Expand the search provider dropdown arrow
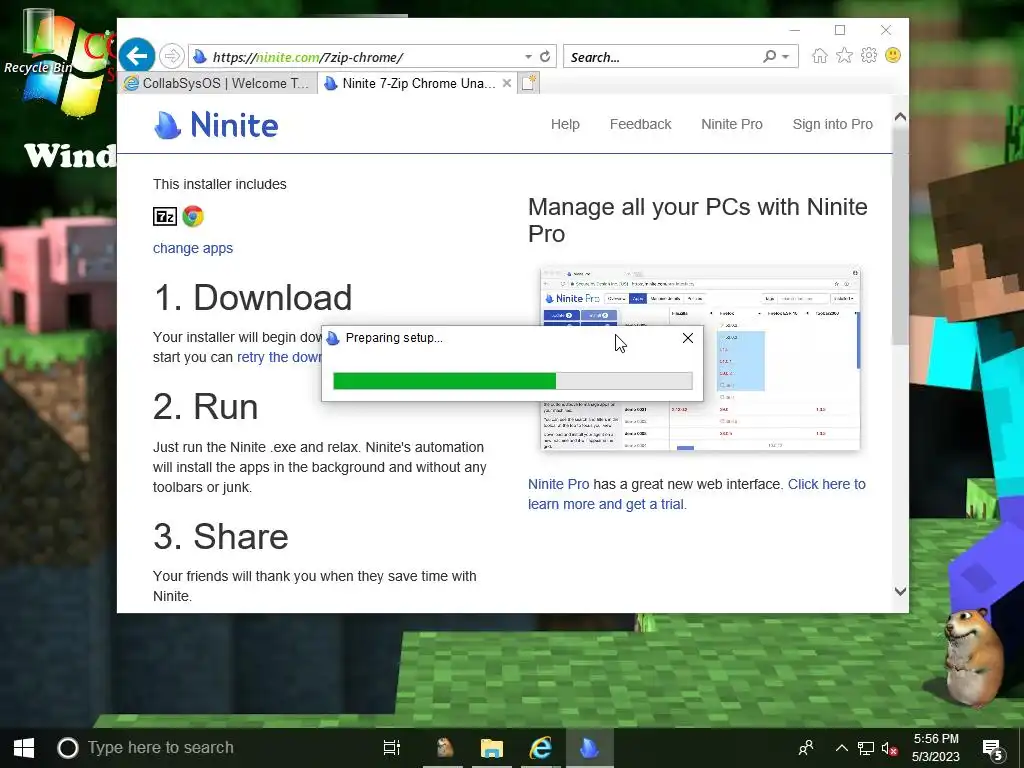The width and height of the screenshot is (1024, 768). [x=786, y=57]
